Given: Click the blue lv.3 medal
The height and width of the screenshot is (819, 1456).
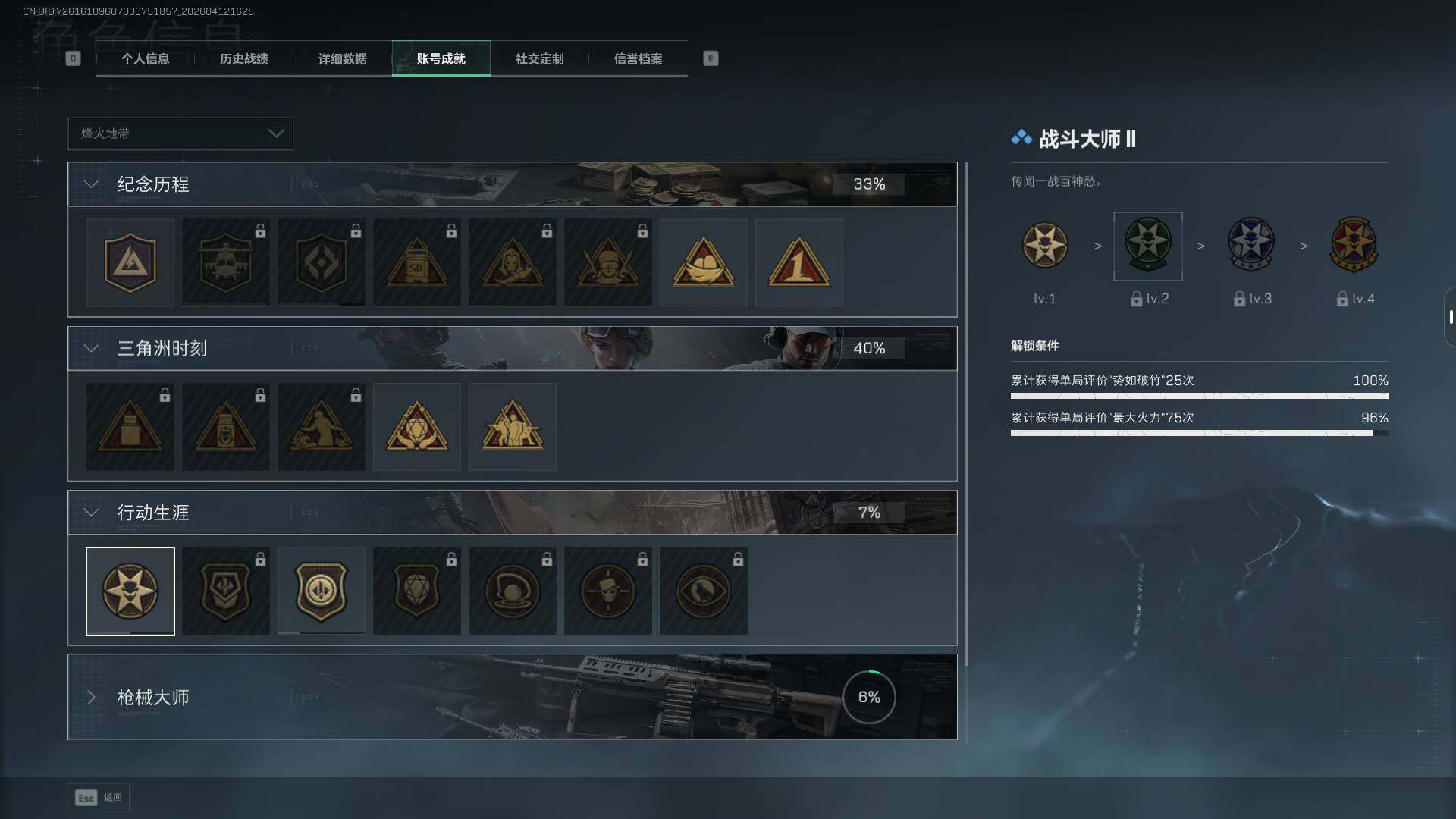Looking at the screenshot, I should click(1250, 246).
